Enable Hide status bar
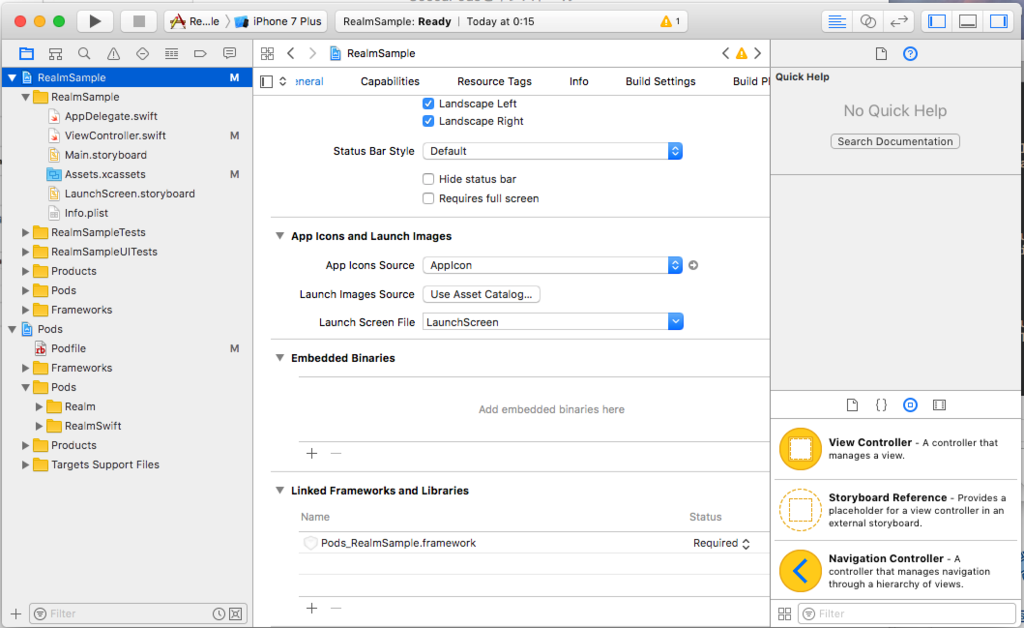Screen dimensions: 1024x628 [x=428, y=179]
